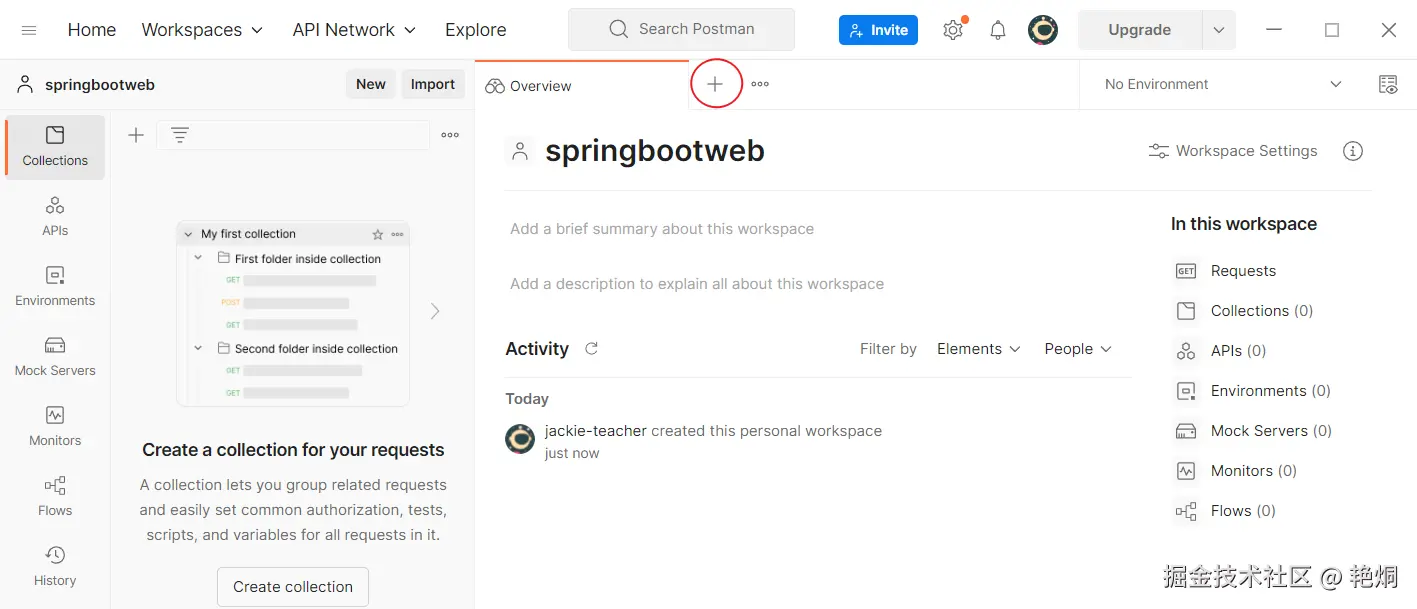1417x609 pixels.
Task: Open Environments (0) in workspace list
Action: click(1253, 391)
